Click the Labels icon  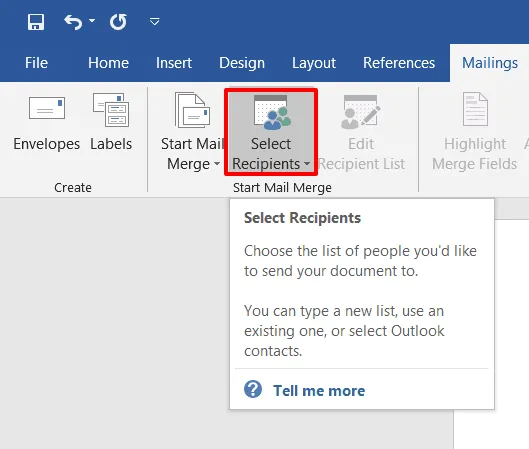point(111,110)
